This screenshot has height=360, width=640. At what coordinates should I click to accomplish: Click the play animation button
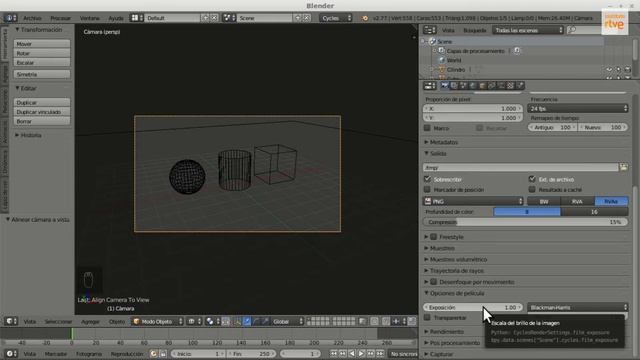coord(361,353)
